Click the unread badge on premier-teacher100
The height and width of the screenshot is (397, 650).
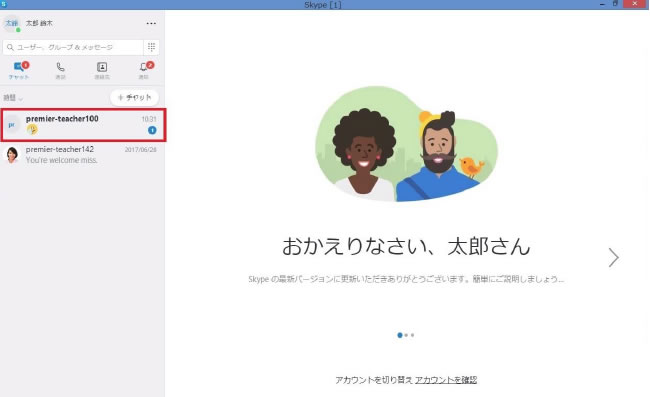(152, 130)
